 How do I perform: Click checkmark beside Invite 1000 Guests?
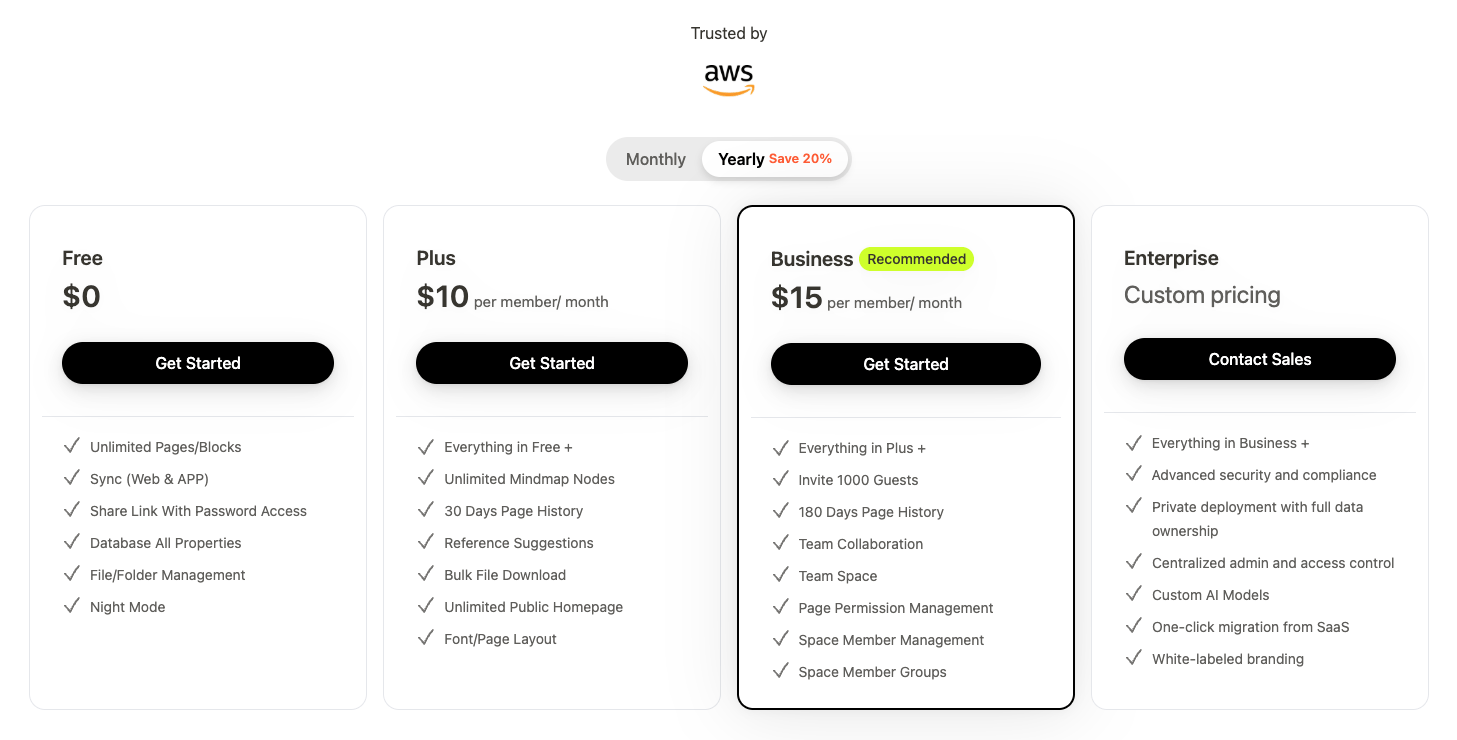pos(780,479)
